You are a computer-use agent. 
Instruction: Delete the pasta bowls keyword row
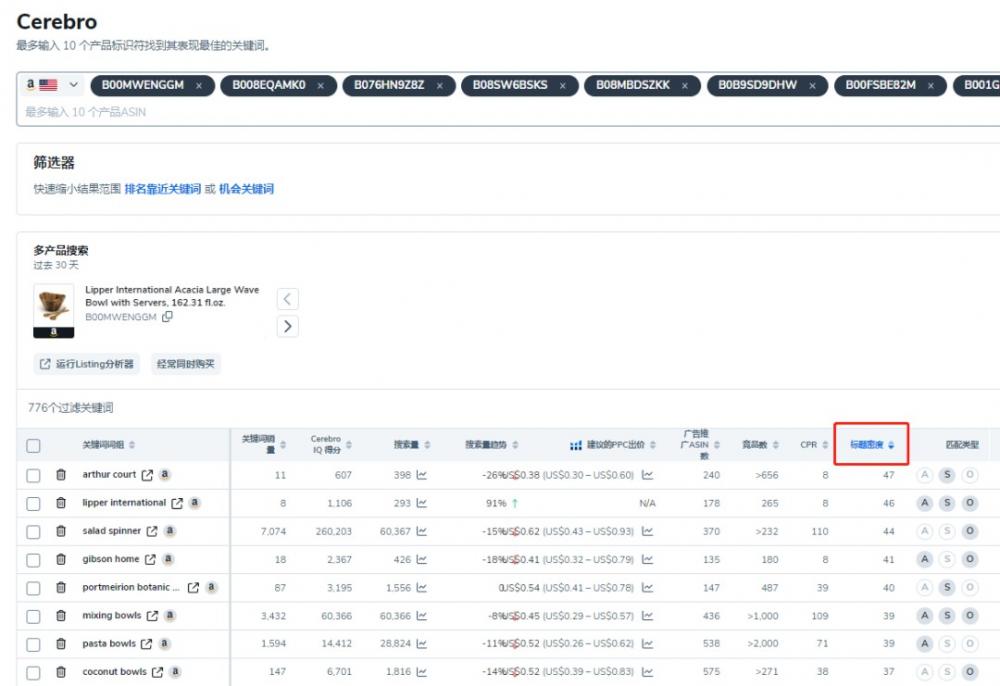pos(61,644)
